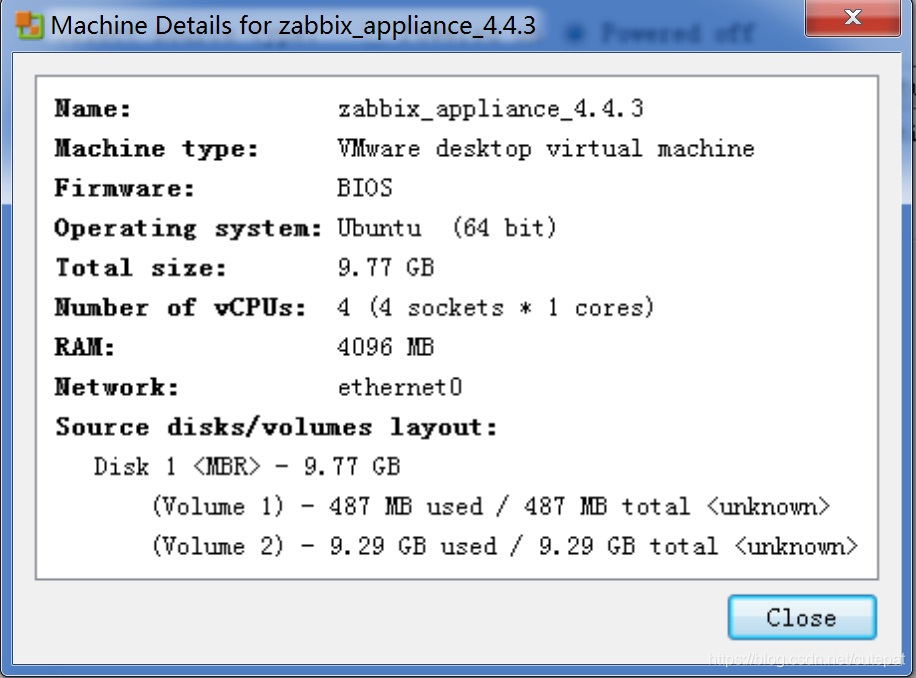Image resolution: width=916 pixels, height=678 pixels.
Task: Click the 'Total size:' label
Action: pyautogui.click(x=141, y=267)
